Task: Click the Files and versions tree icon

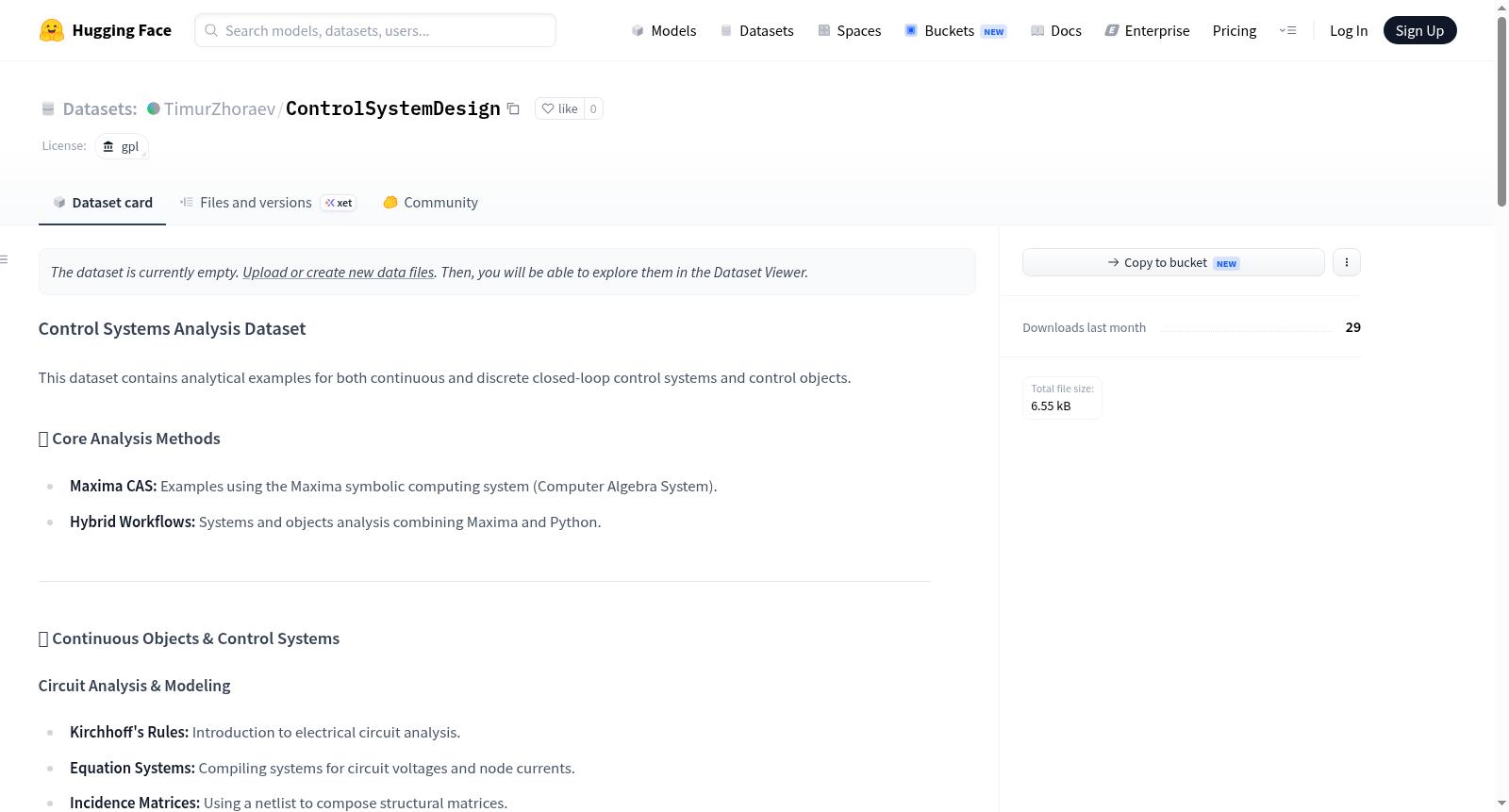Action: [x=187, y=202]
